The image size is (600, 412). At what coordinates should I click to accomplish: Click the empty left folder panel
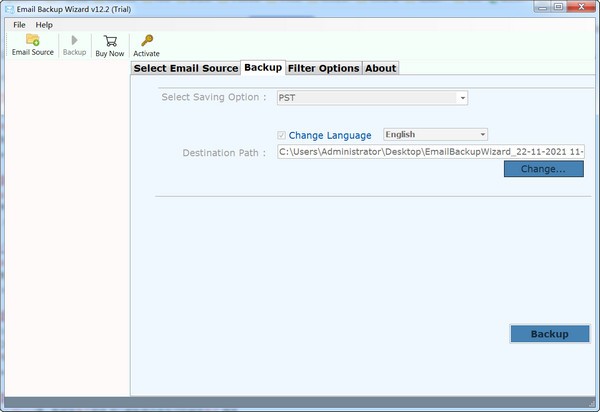point(65,230)
